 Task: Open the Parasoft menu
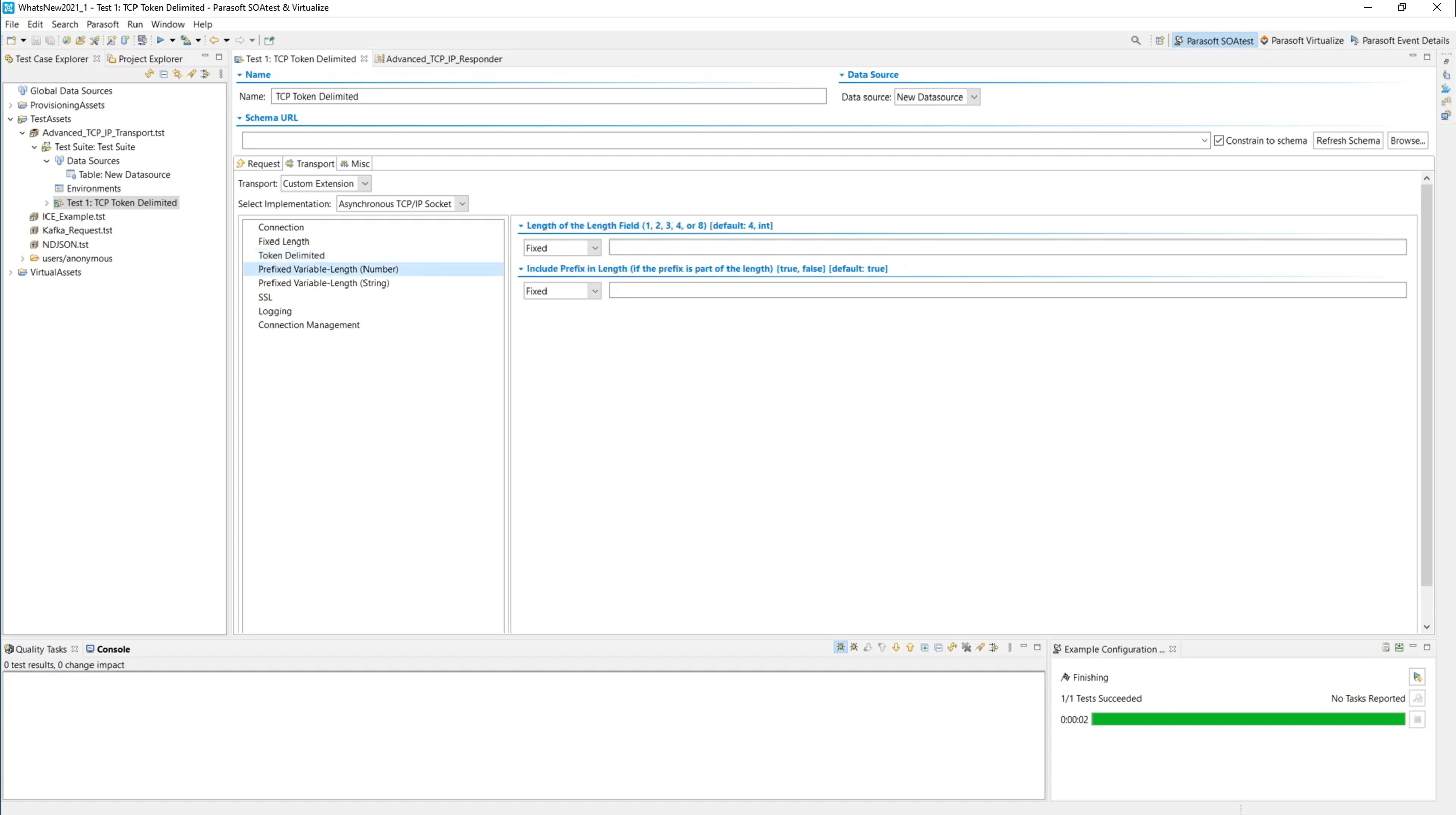103,24
